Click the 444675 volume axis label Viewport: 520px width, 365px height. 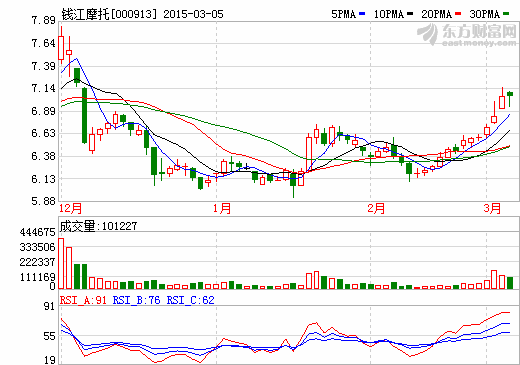coord(37,232)
